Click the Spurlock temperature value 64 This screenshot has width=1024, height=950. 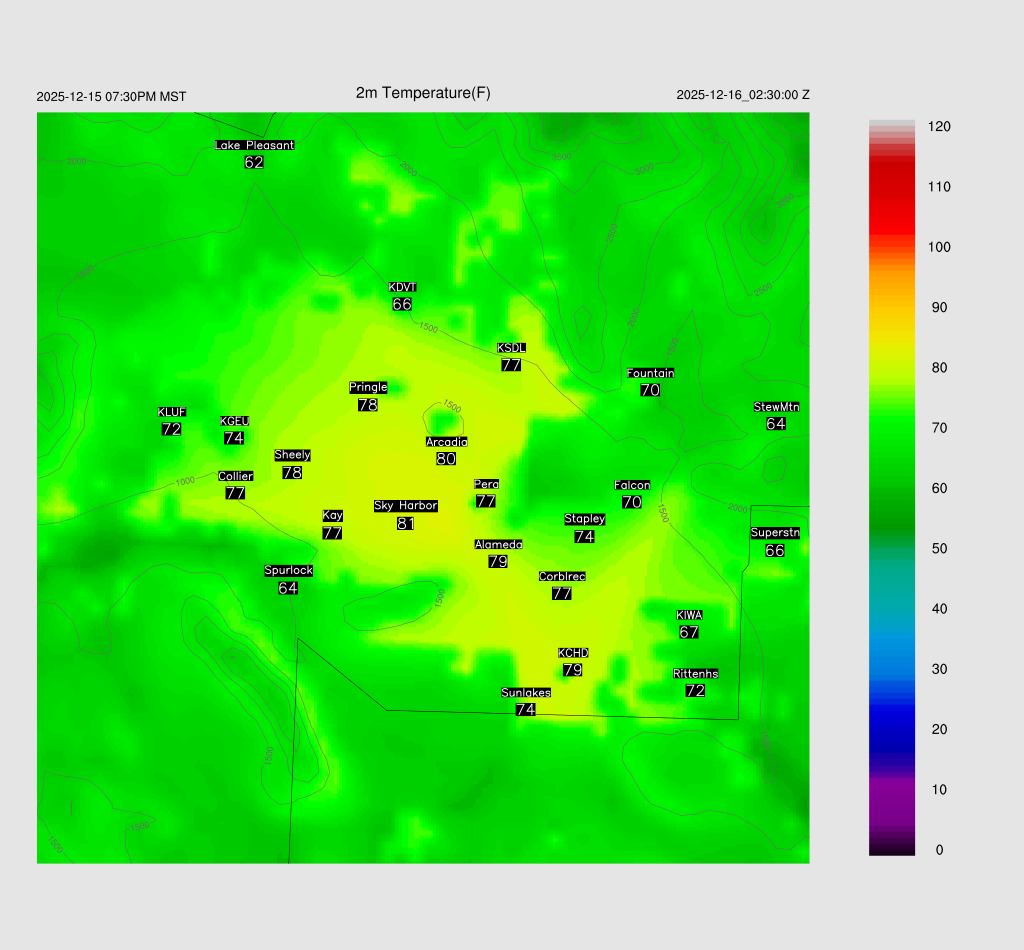point(288,588)
